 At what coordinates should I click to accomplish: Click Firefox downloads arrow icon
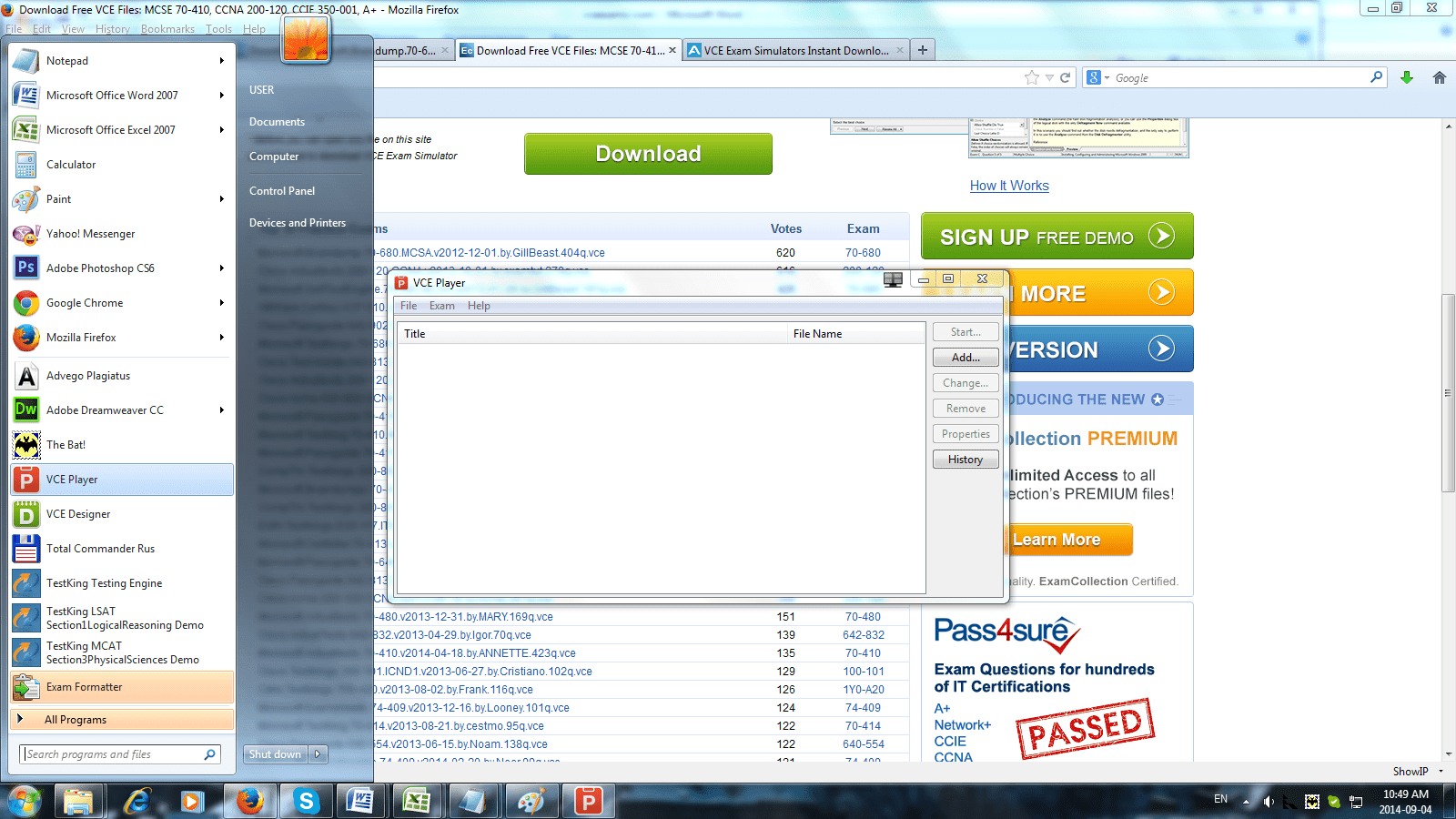point(1407,77)
